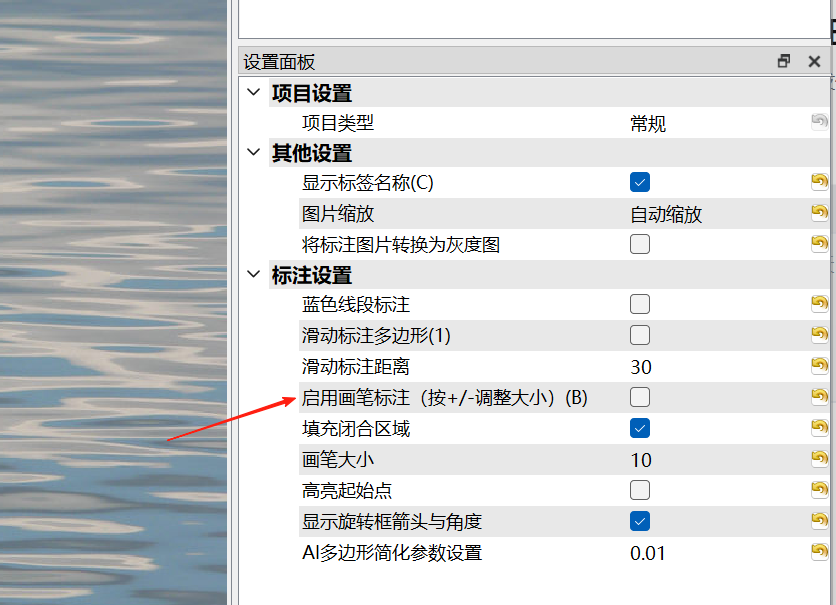Collapse the 项目设置 section
This screenshot has height=605, width=836.
253,93
